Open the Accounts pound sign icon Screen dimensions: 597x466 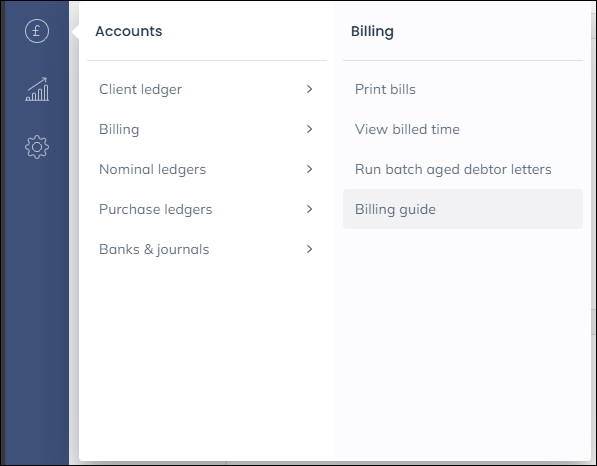(37, 31)
